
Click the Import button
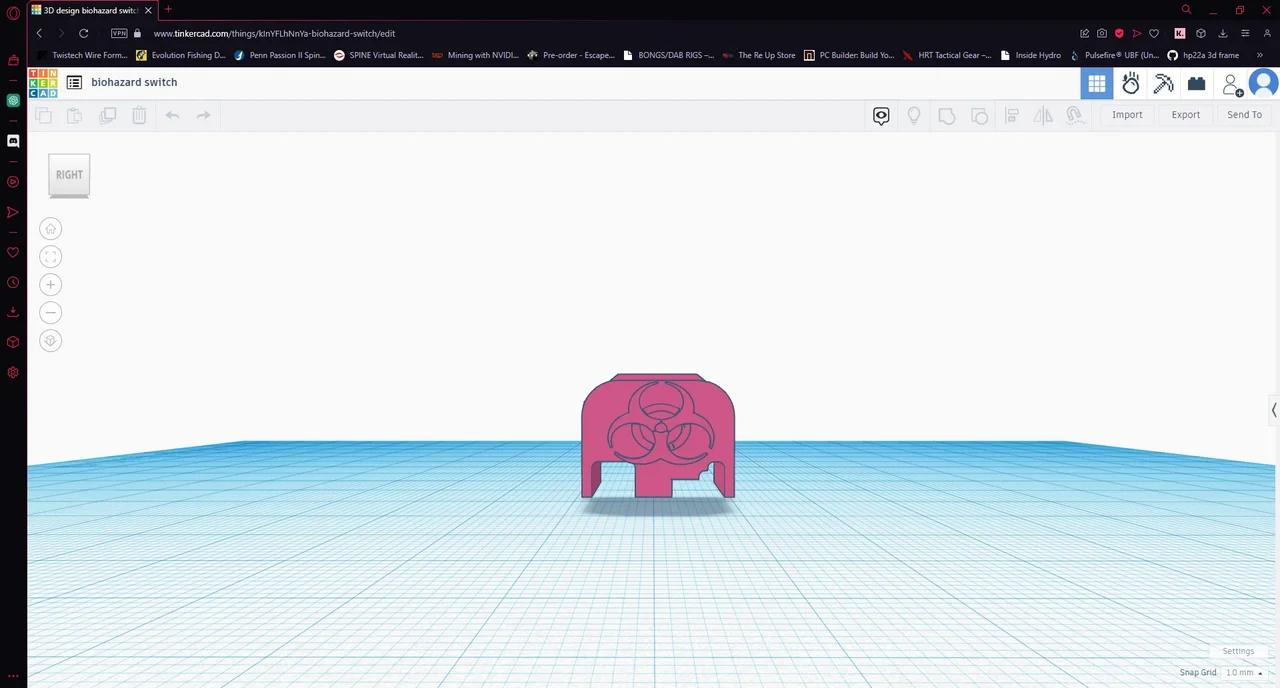(1127, 115)
